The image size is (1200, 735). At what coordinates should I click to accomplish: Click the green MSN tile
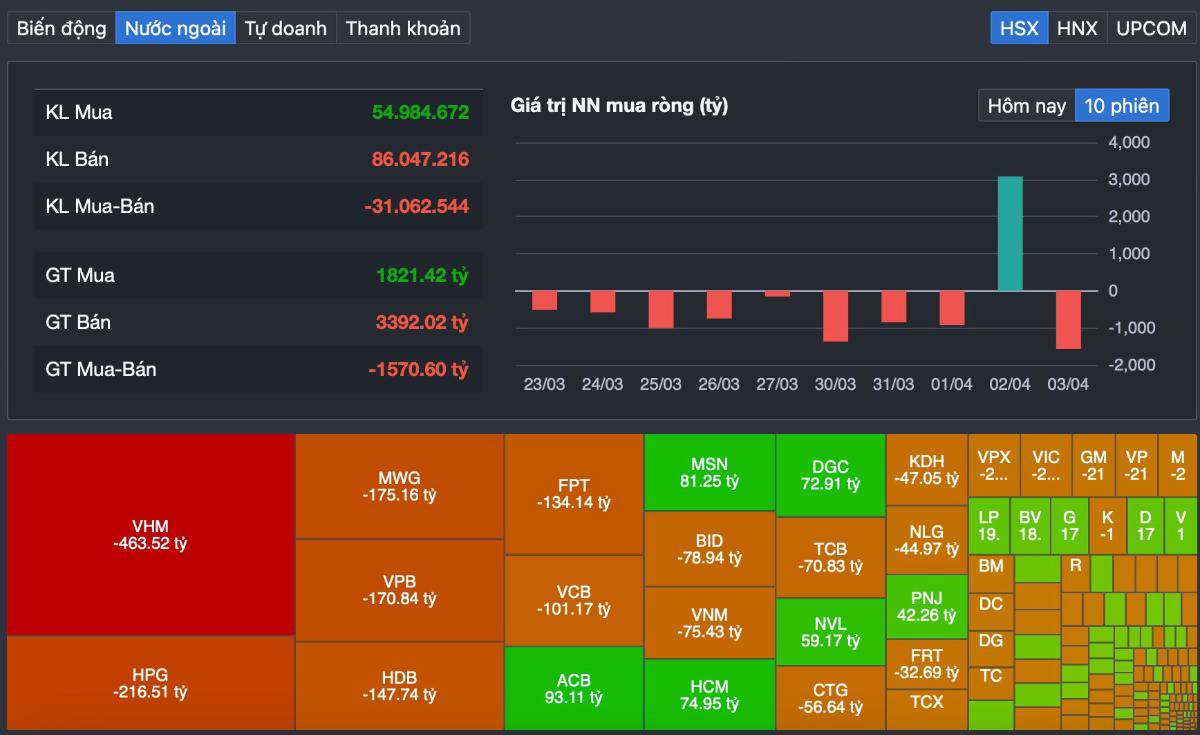tap(709, 472)
